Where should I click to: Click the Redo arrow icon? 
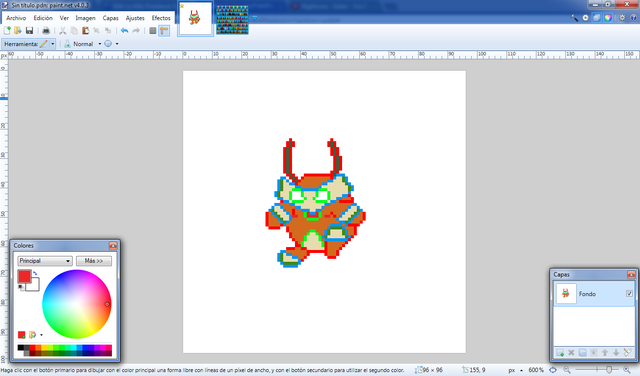point(136,31)
